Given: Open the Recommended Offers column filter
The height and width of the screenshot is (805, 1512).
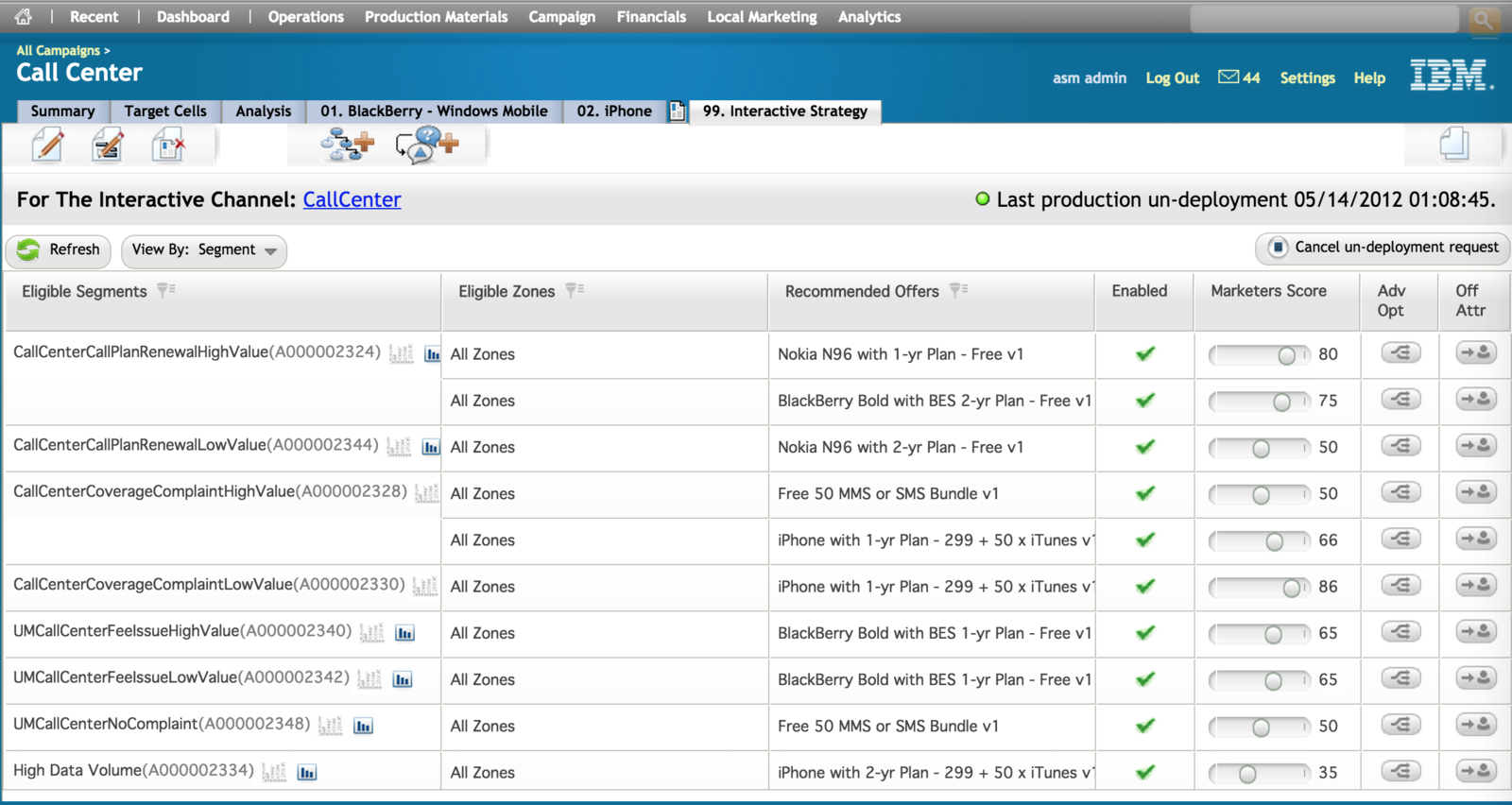Looking at the screenshot, I should 958,290.
